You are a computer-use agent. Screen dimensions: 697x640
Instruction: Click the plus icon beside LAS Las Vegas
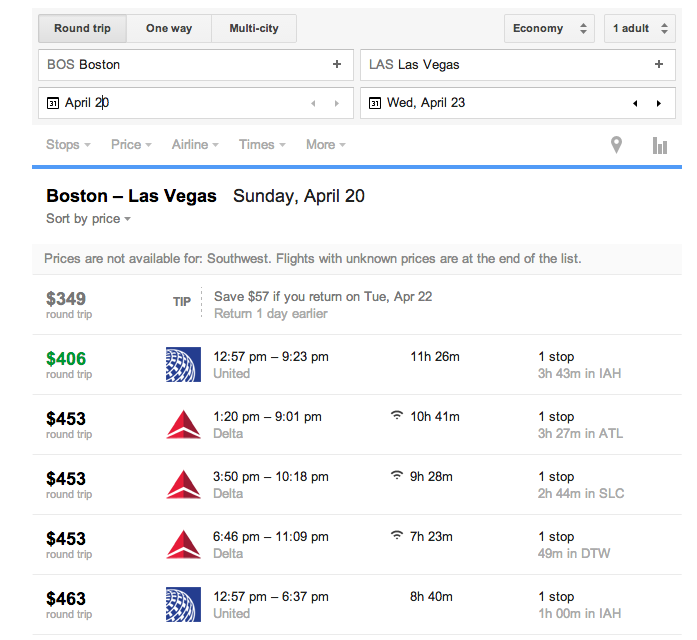point(658,64)
